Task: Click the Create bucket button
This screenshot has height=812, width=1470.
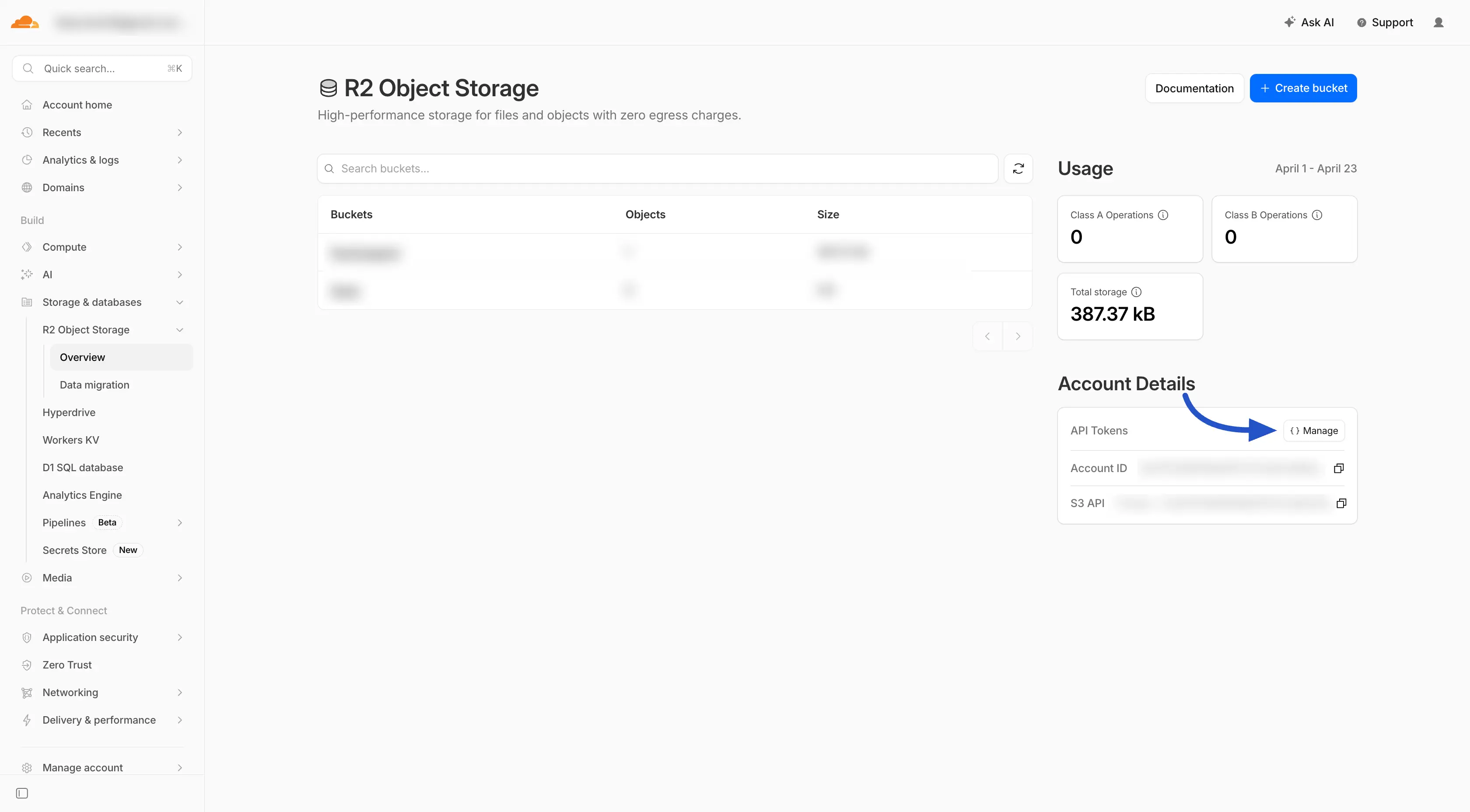Action: click(1303, 88)
